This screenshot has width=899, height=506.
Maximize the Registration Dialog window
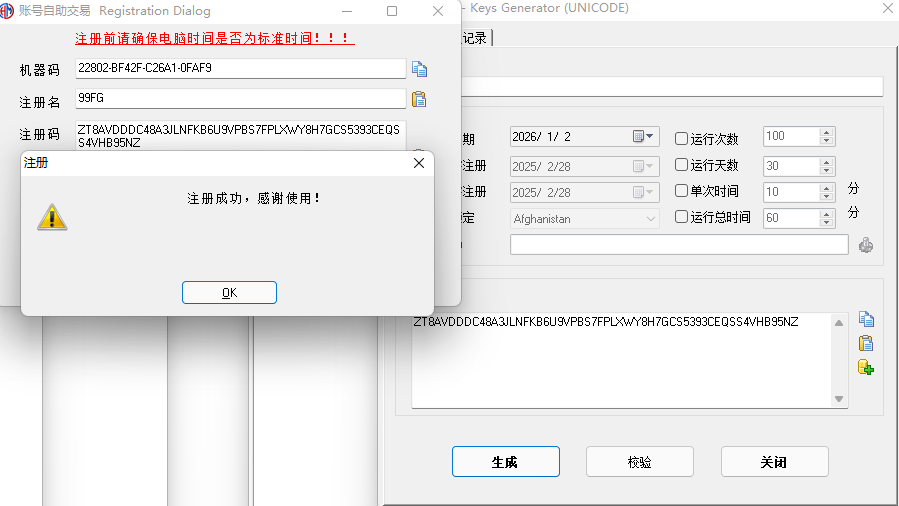point(392,11)
